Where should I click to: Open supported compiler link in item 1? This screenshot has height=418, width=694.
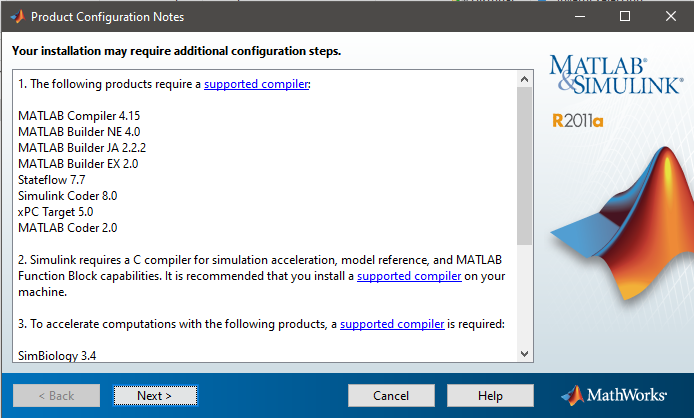[x=256, y=84]
